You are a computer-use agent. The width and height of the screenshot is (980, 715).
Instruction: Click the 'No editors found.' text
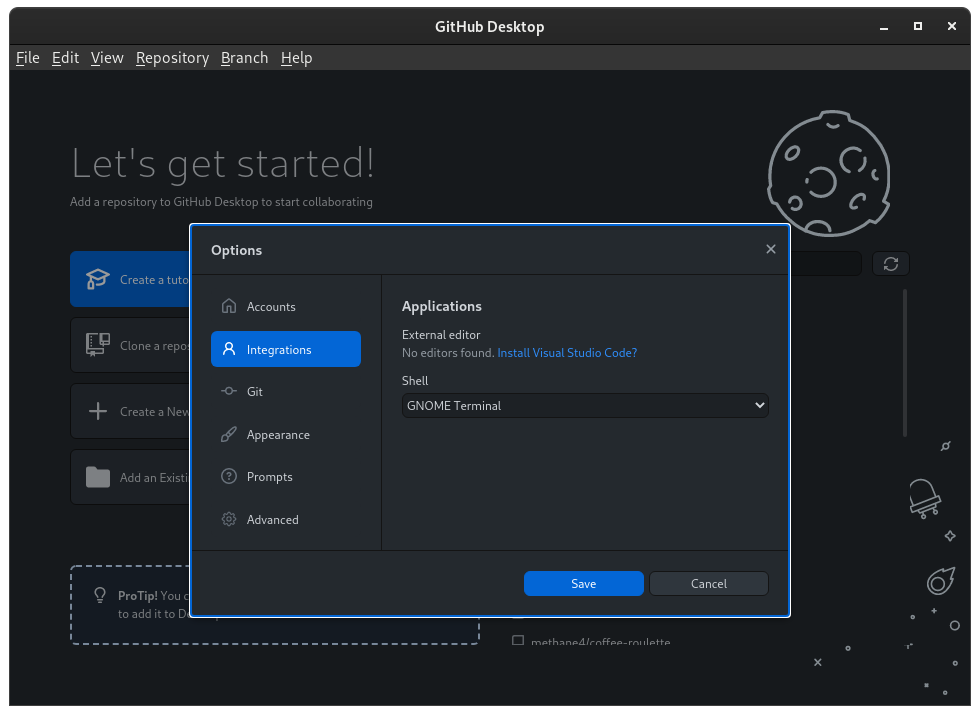pos(448,352)
